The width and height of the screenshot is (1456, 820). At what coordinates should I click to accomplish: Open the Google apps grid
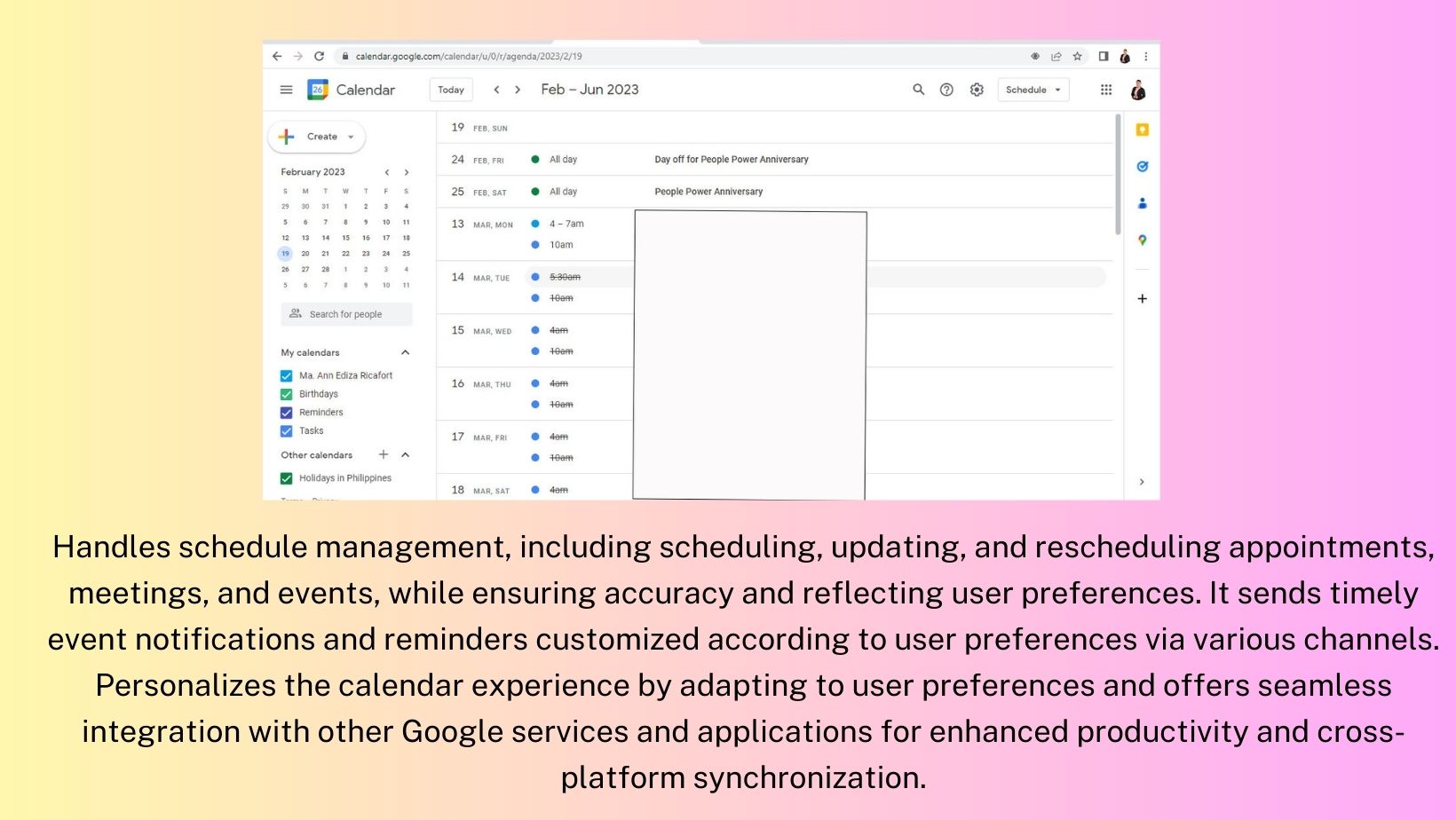pyautogui.click(x=1106, y=90)
